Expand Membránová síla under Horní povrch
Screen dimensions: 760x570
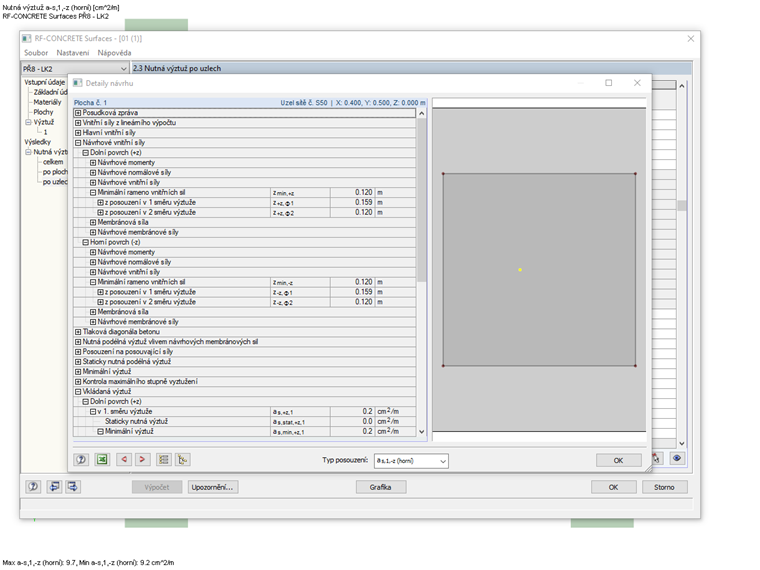point(93,312)
